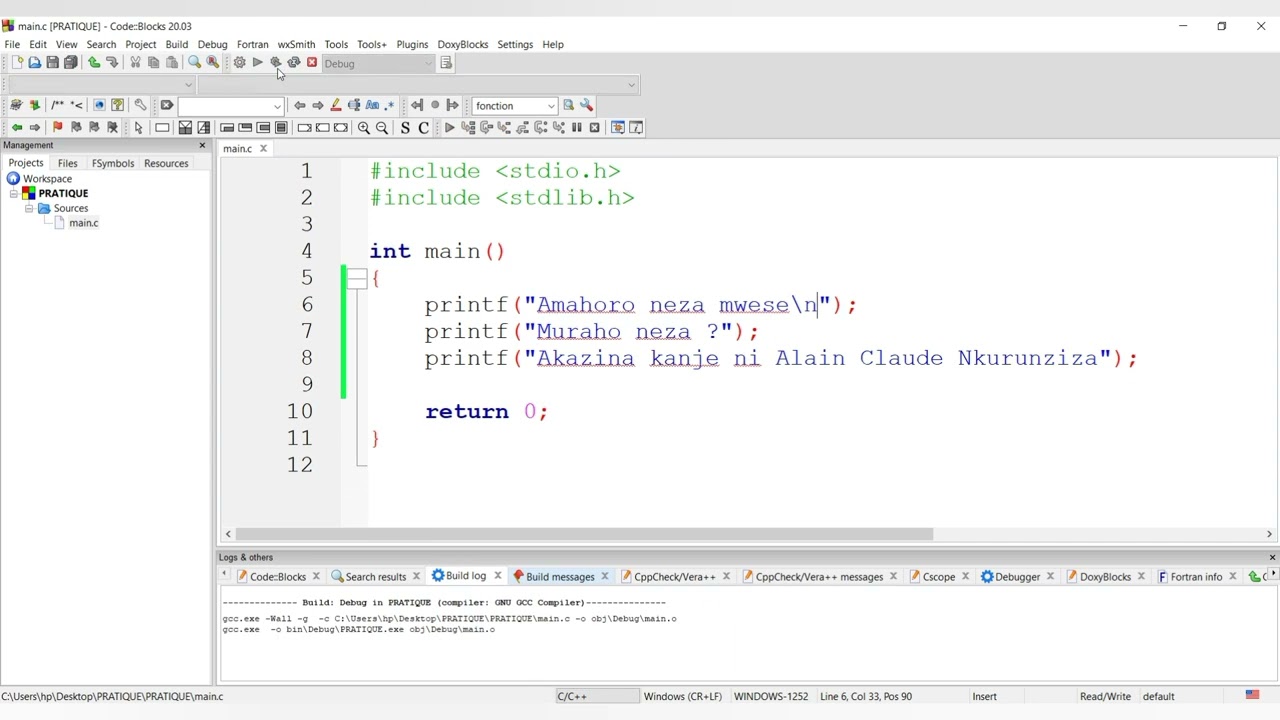Click the New file icon
Screen dimensions: 1280x720
tap(16, 63)
